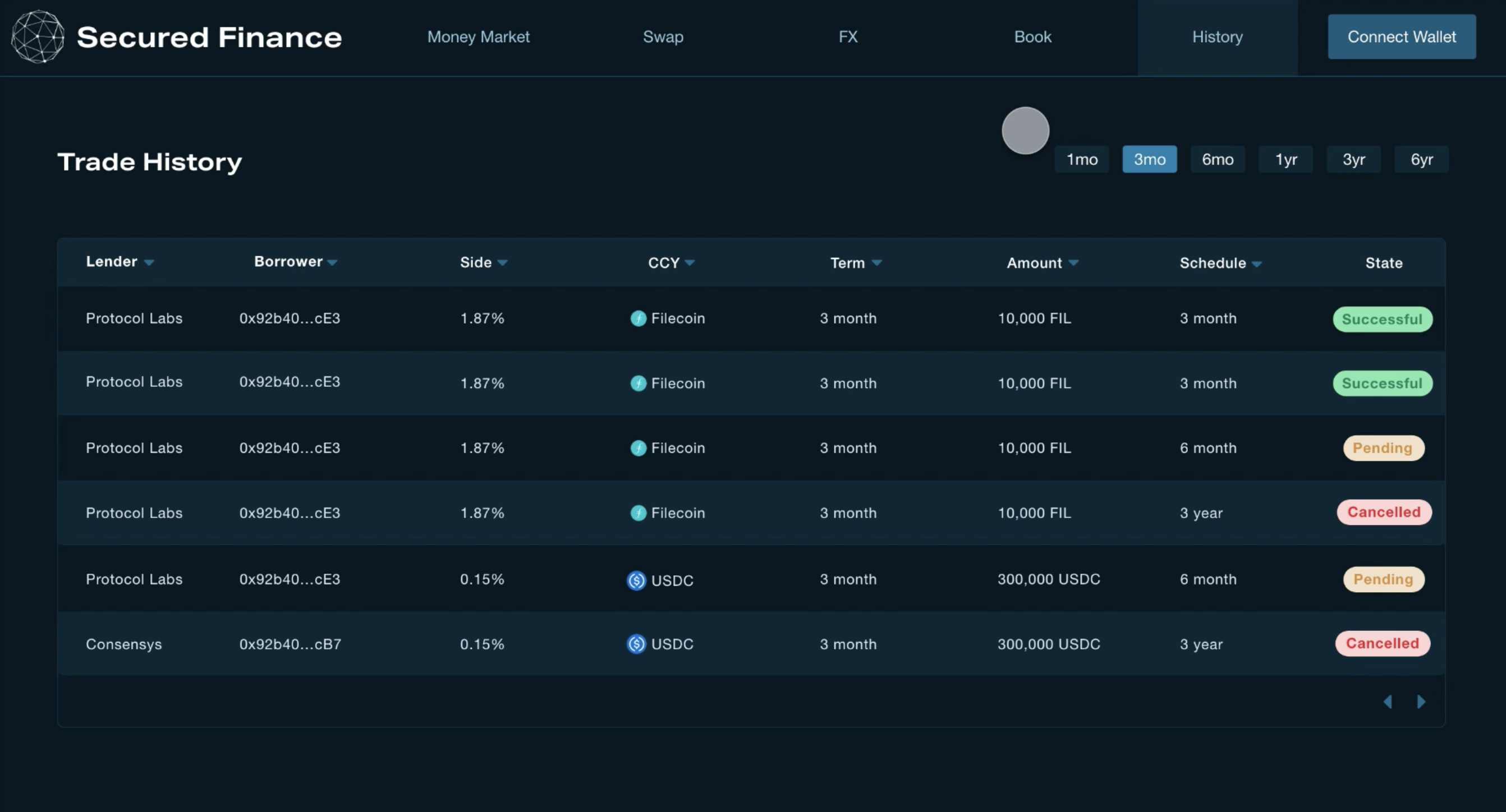This screenshot has width=1506, height=812.
Task: Go to next page with right arrow
Action: [x=1421, y=702]
